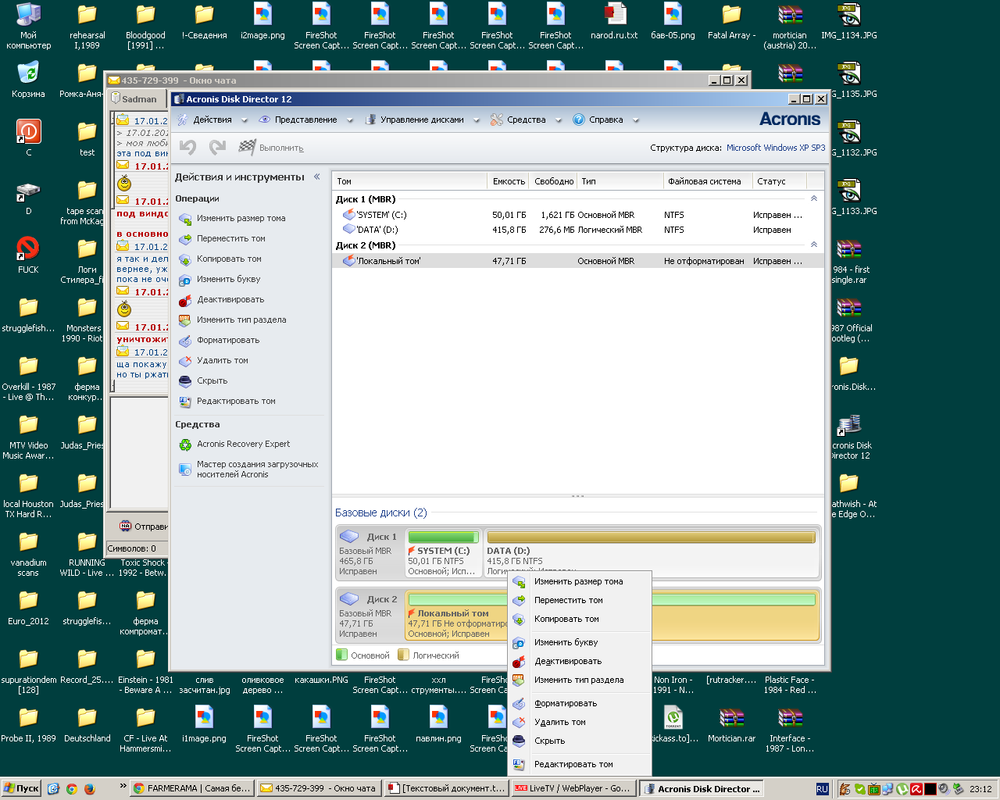This screenshot has width=1000, height=800.
Task: Click SYSTEM (C:) green partition bar on Диск 1
Action: point(443,537)
